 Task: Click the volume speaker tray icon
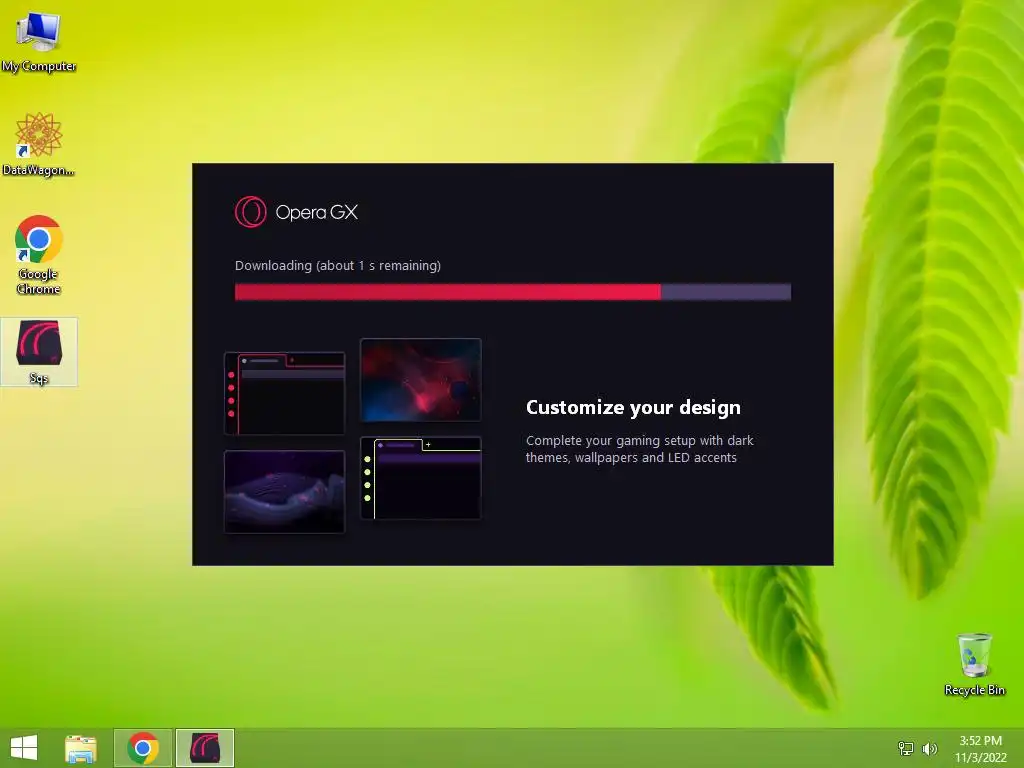pyautogui.click(x=929, y=749)
